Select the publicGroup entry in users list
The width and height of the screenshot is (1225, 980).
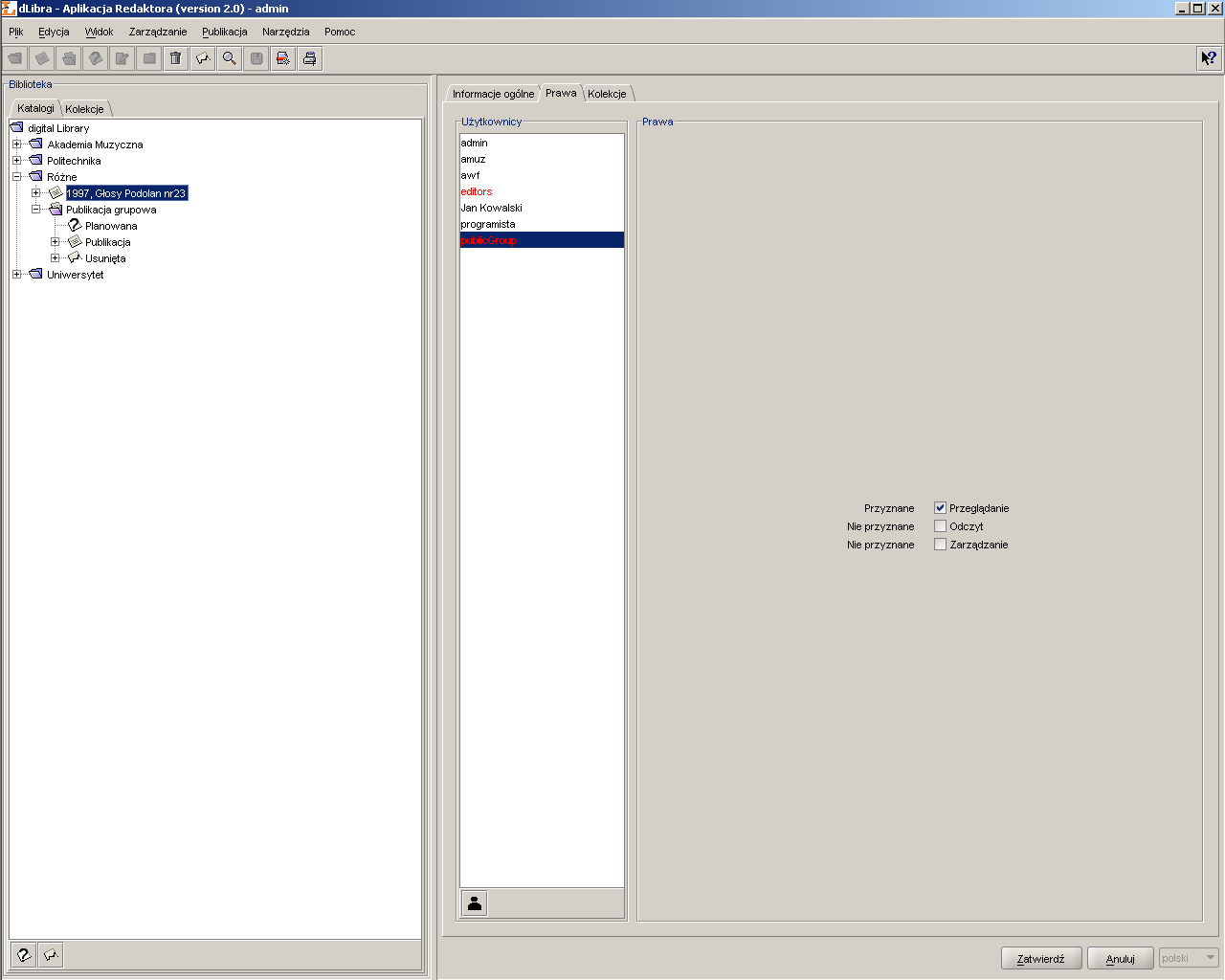pos(542,240)
